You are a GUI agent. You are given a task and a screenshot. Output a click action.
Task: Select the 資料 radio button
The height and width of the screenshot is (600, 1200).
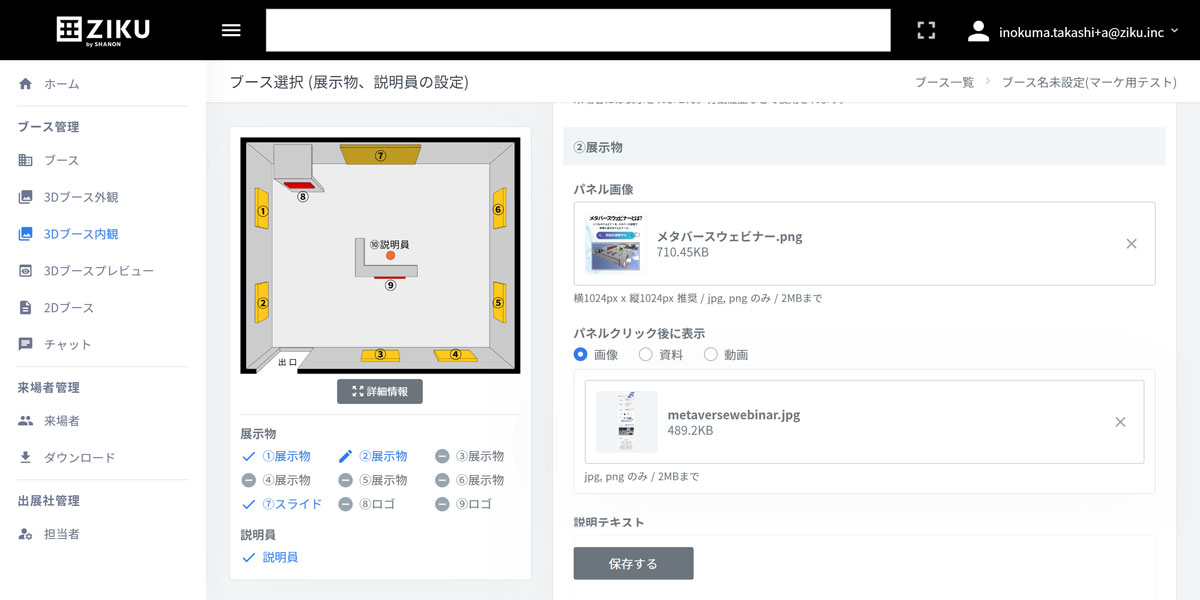(x=648, y=354)
